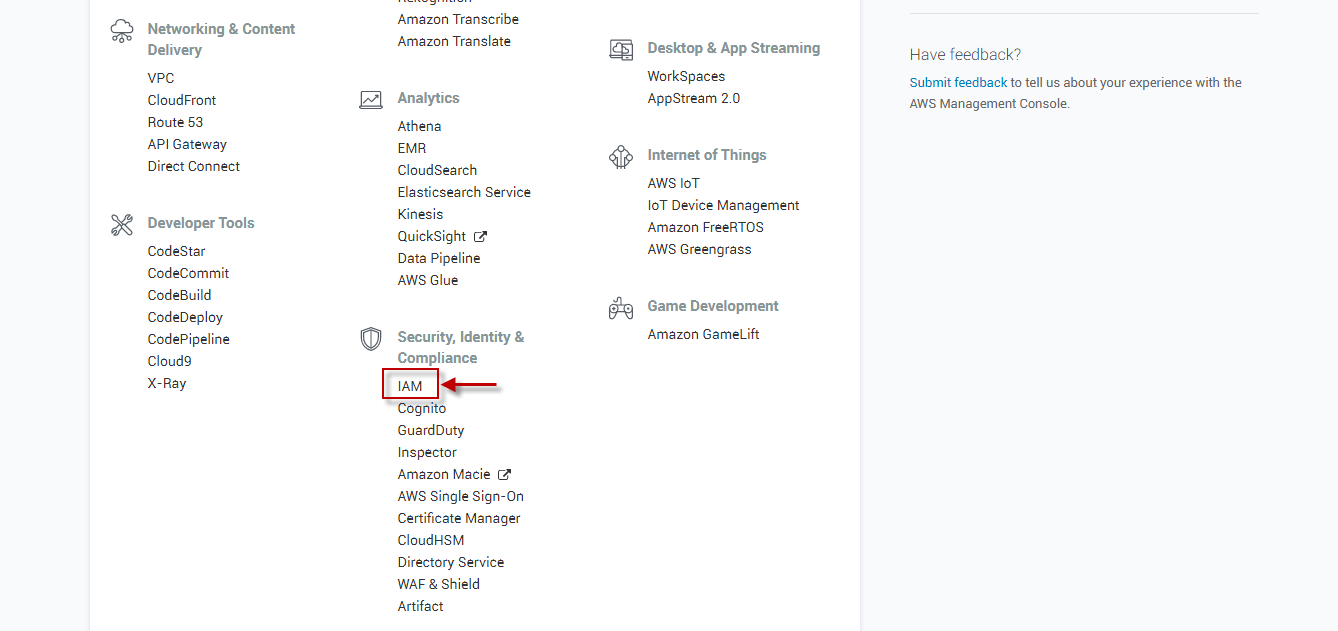The height and width of the screenshot is (631, 1338).
Task: Open the IAM service
Action: [x=410, y=386]
